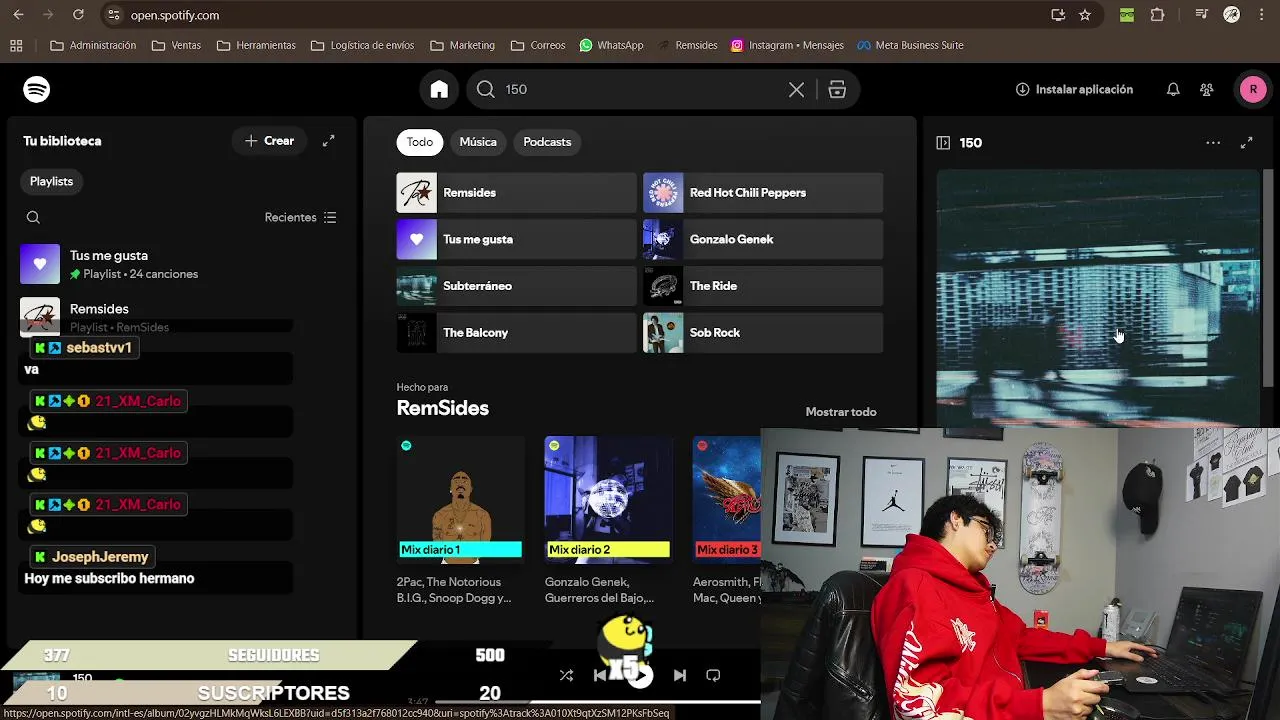This screenshot has height=720, width=1280.
Task: Open the Sob Rock album card
Action: [x=763, y=333]
